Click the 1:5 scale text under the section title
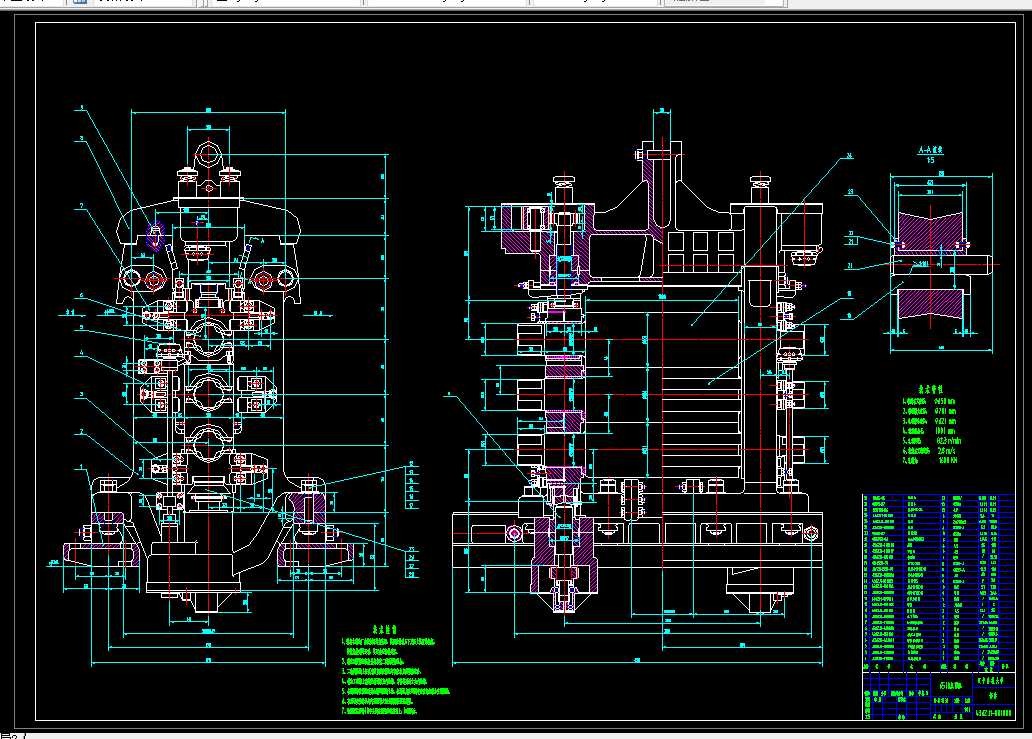This screenshot has height=739, width=1032. [x=931, y=160]
